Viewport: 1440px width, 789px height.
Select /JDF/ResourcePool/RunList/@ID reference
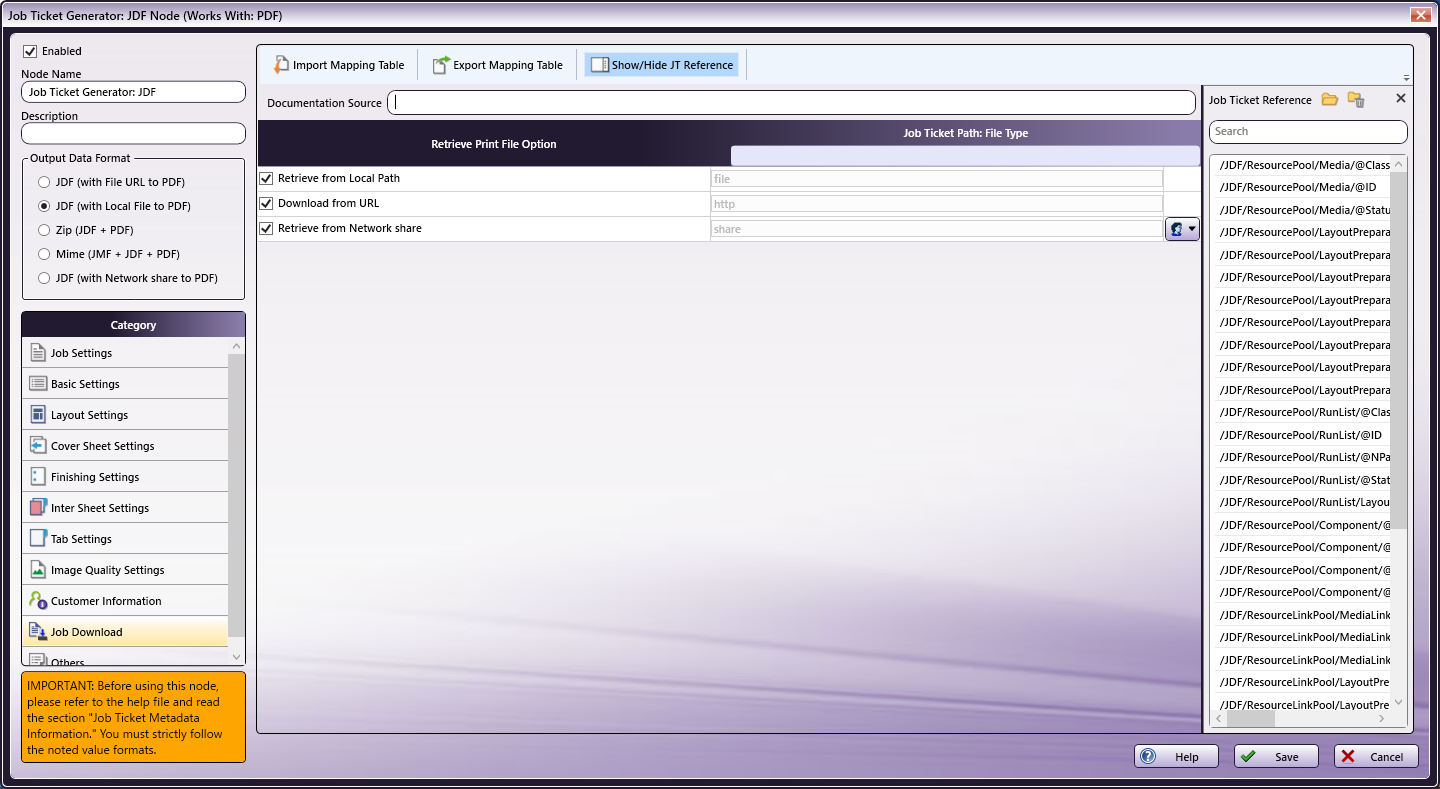coord(1302,435)
